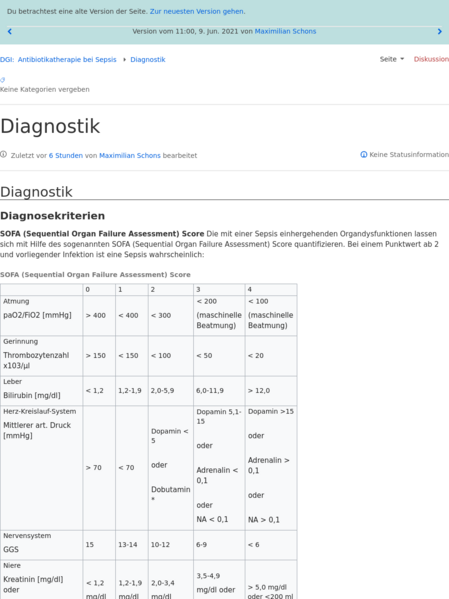The image size is (449, 599).
Task: Click the column header '4'
Action: pos(271,290)
